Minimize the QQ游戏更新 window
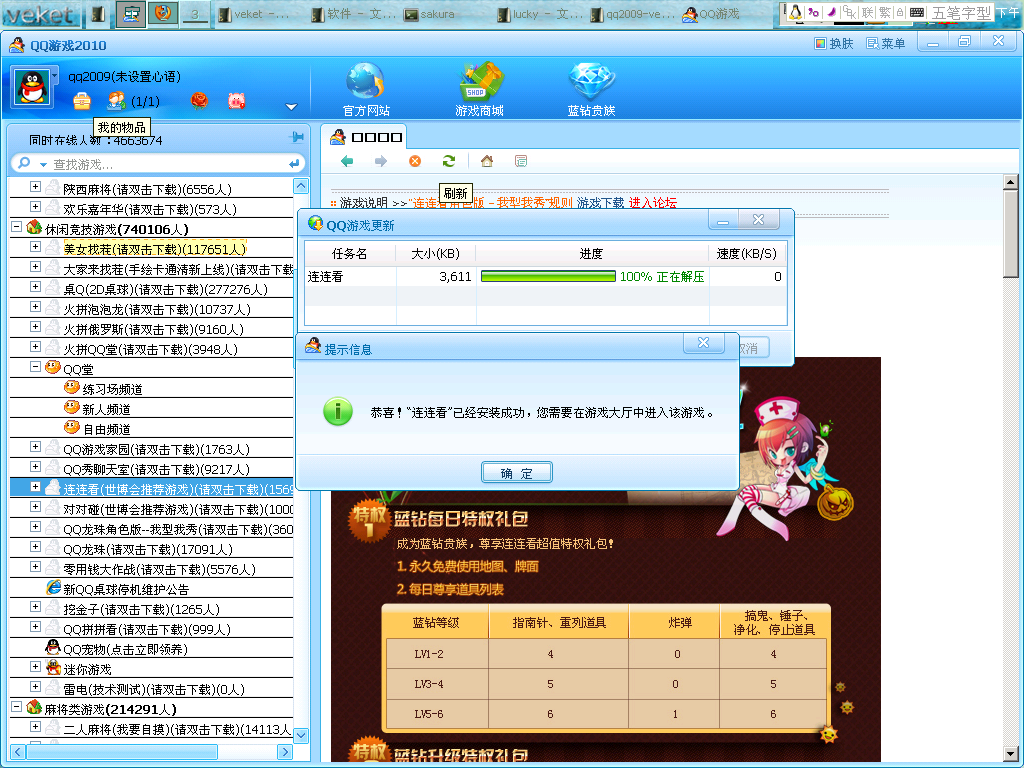This screenshot has width=1024, height=768. (x=723, y=221)
